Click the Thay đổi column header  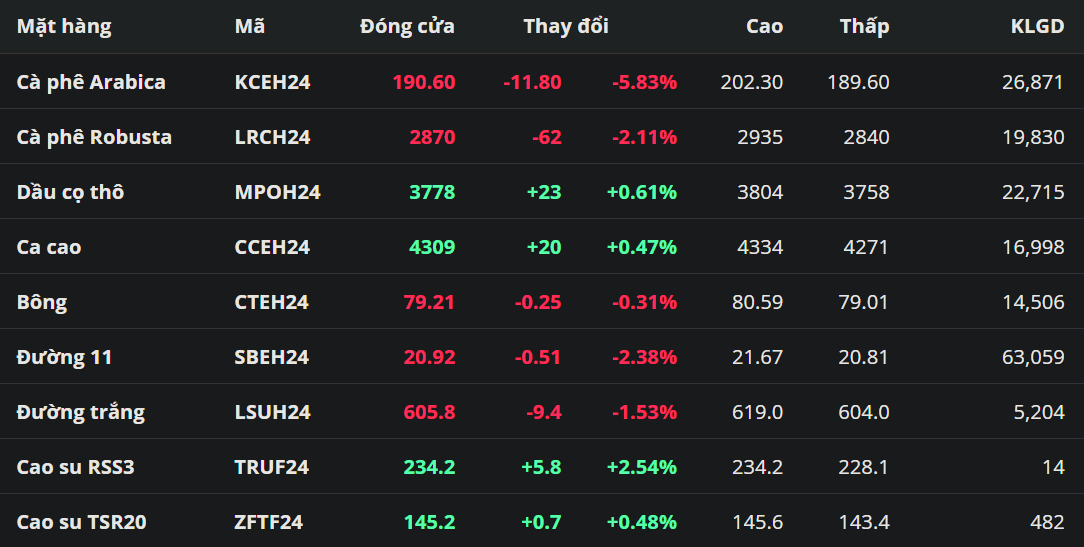coord(565,27)
